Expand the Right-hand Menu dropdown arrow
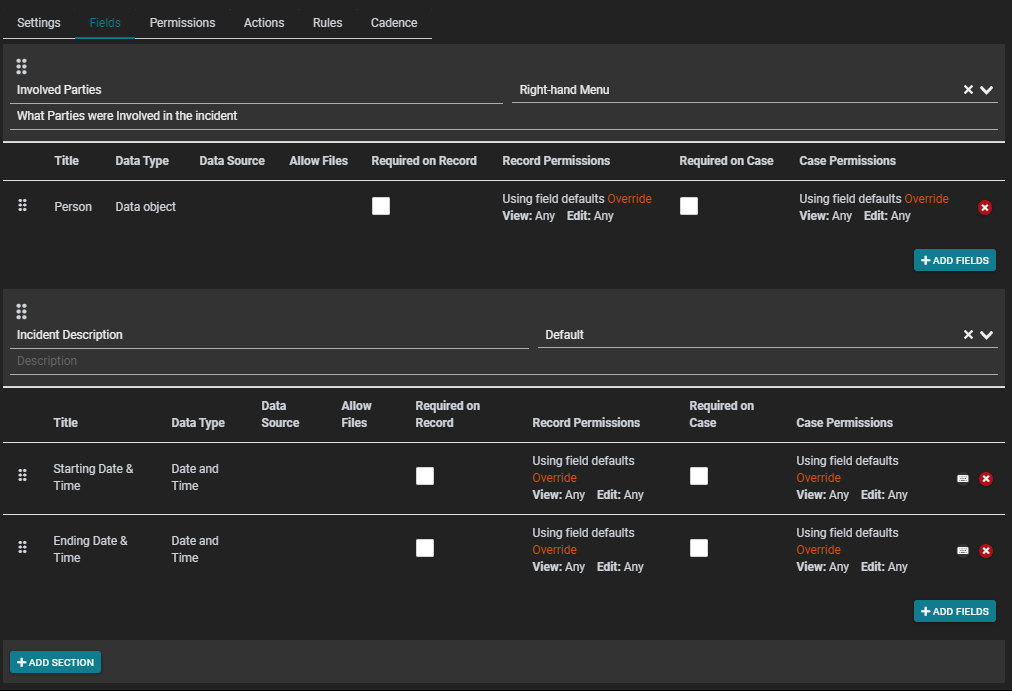Viewport: 1012px width, 691px height. tap(986, 90)
